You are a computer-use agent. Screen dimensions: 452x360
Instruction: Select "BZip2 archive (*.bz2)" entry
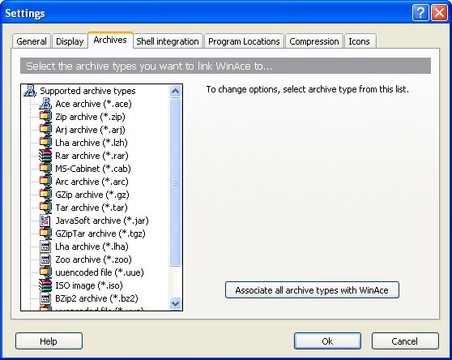click(97, 299)
